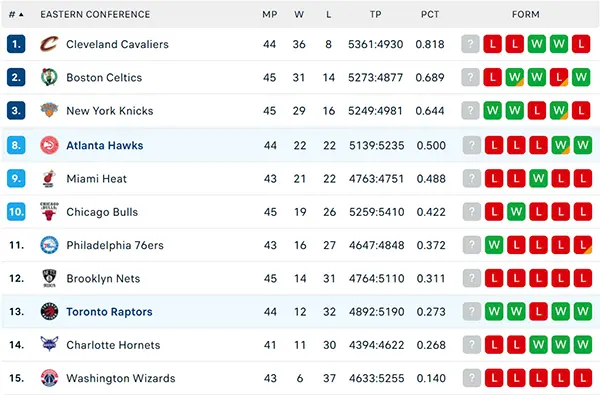Click the Atlanta Hawks rank 8 badge
600x395 pixels.
click(x=16, y=145)
